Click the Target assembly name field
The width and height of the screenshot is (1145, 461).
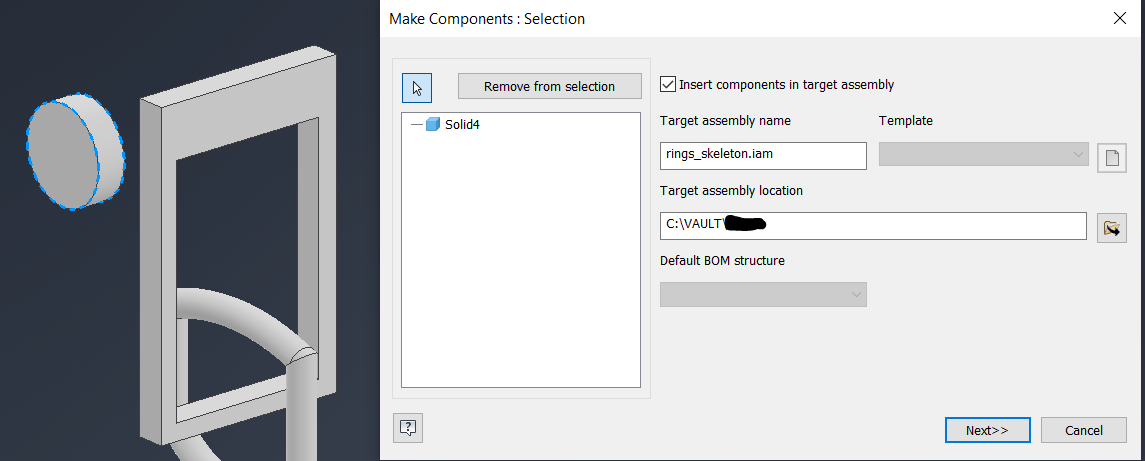[x=763, y=155]
